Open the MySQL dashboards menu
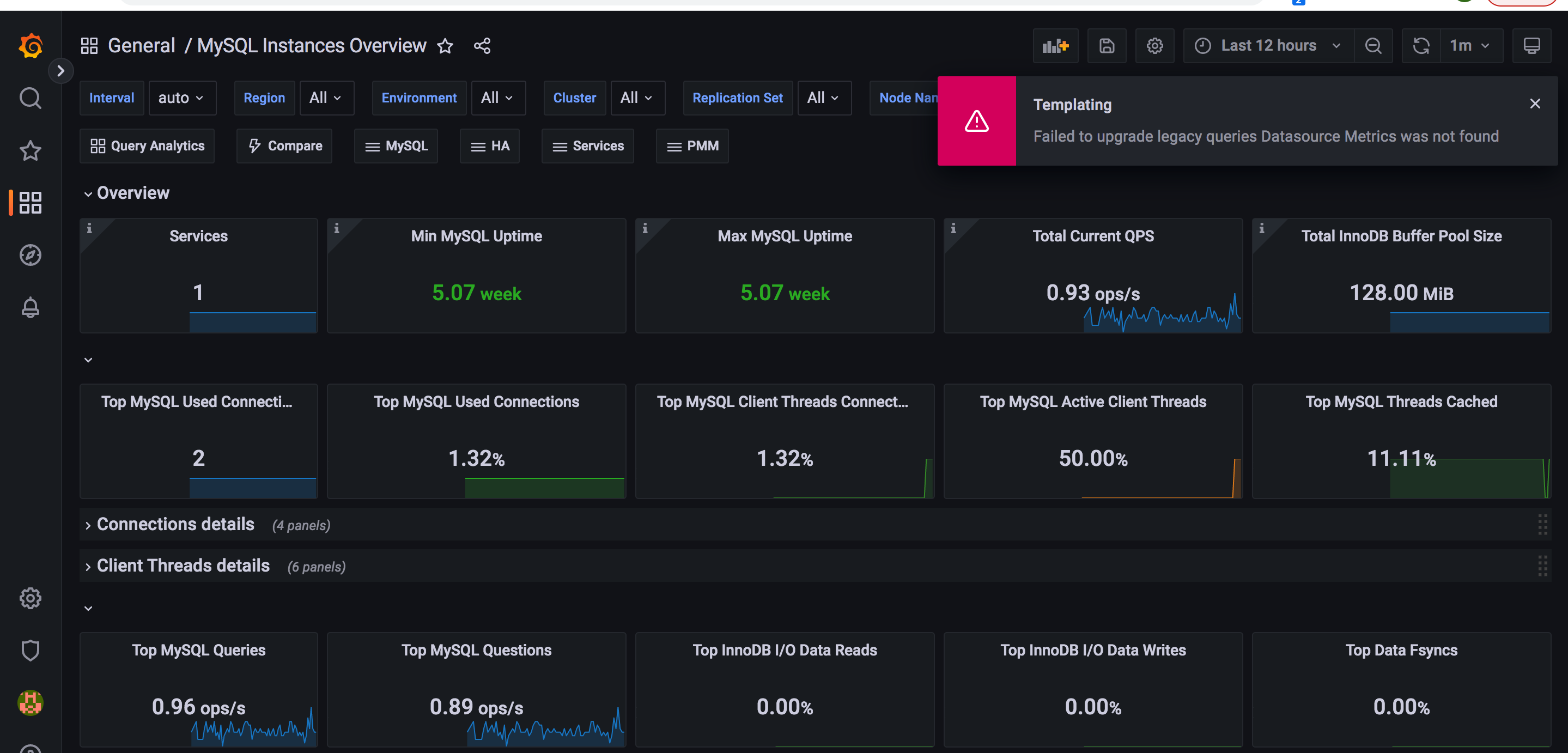 (396, 146)
